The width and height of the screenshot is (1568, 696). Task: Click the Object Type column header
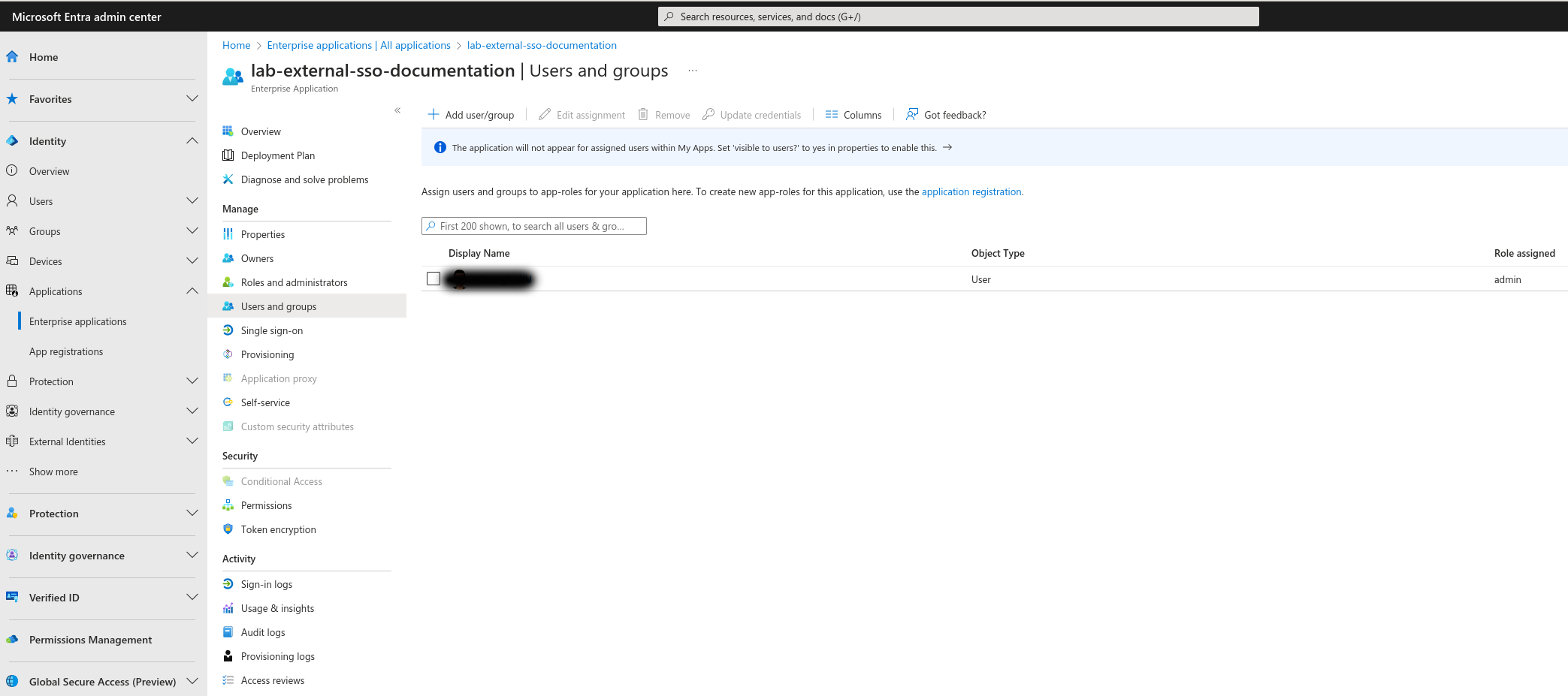click(x=998, y=253)
